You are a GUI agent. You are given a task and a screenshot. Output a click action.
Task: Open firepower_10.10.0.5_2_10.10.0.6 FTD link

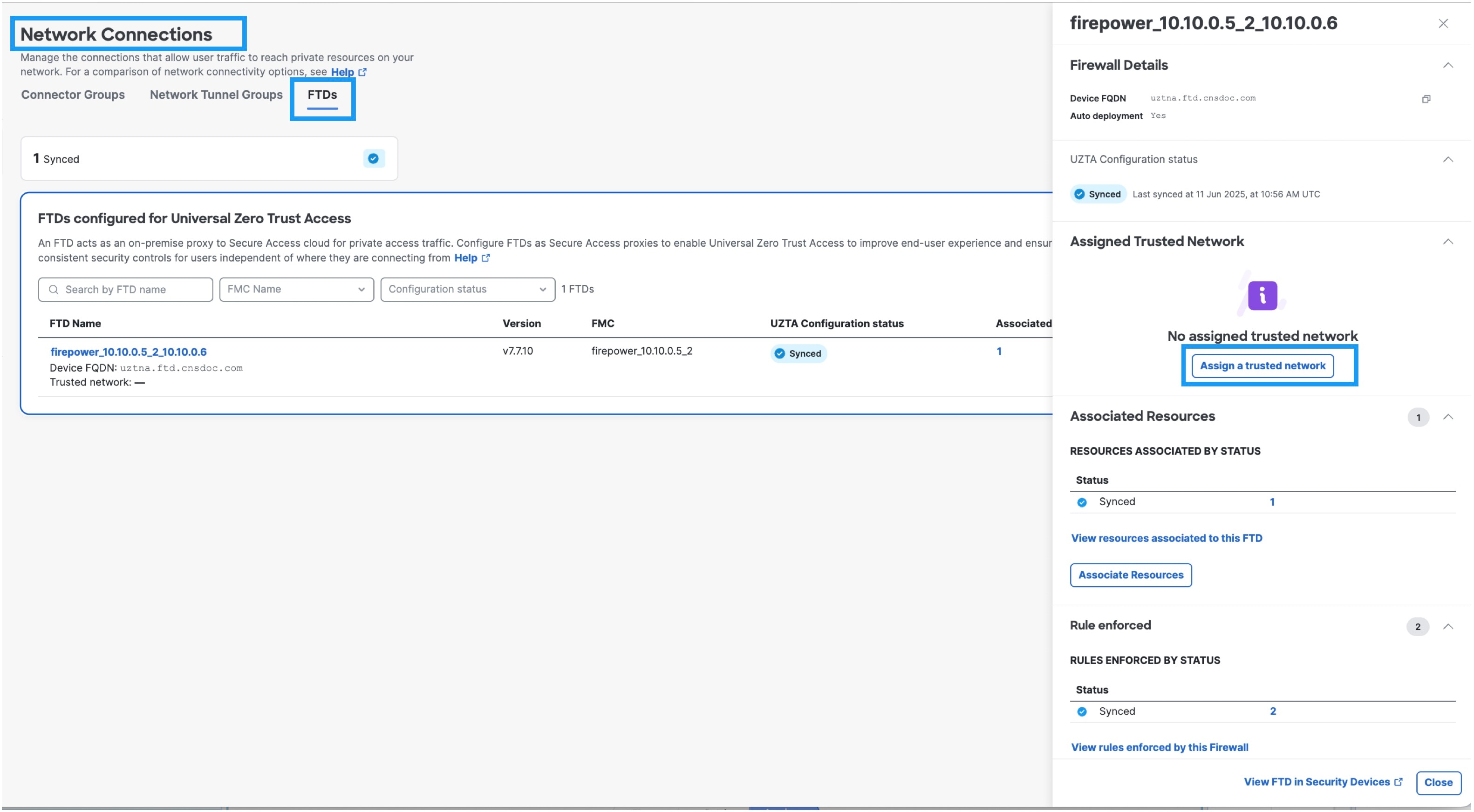(128, 352)
